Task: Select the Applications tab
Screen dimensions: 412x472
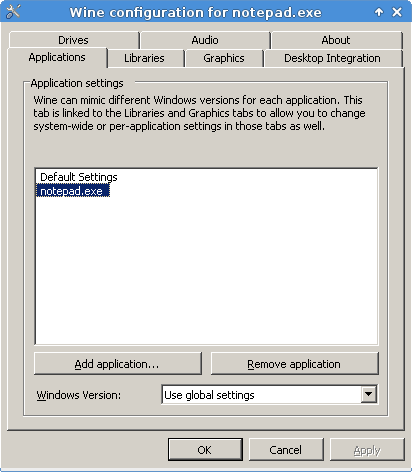Action: (57, 57)
